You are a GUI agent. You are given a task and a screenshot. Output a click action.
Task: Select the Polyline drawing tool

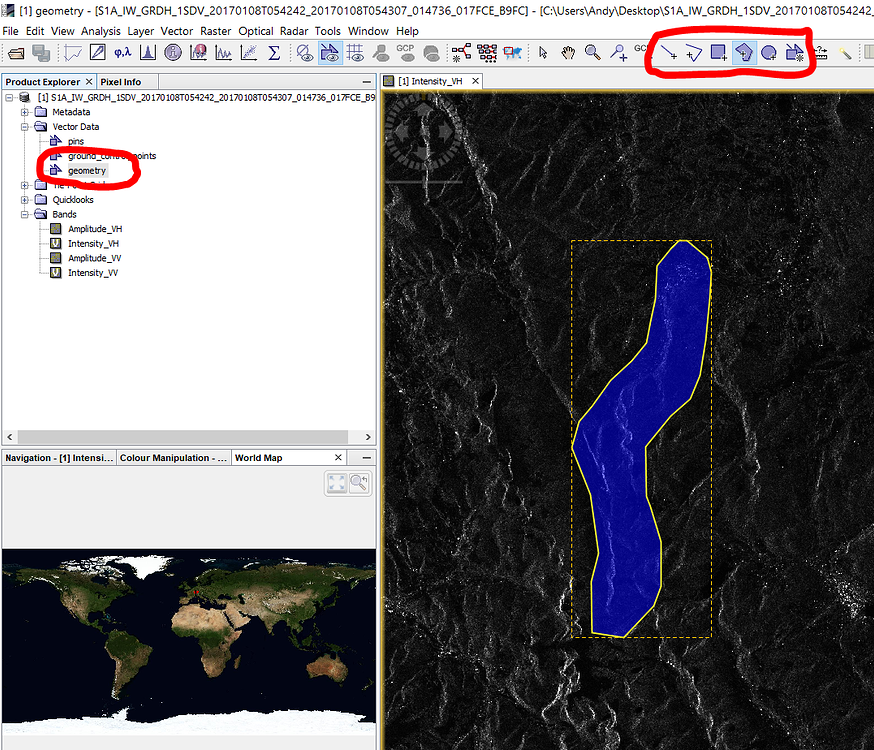(x=694, y=54)
